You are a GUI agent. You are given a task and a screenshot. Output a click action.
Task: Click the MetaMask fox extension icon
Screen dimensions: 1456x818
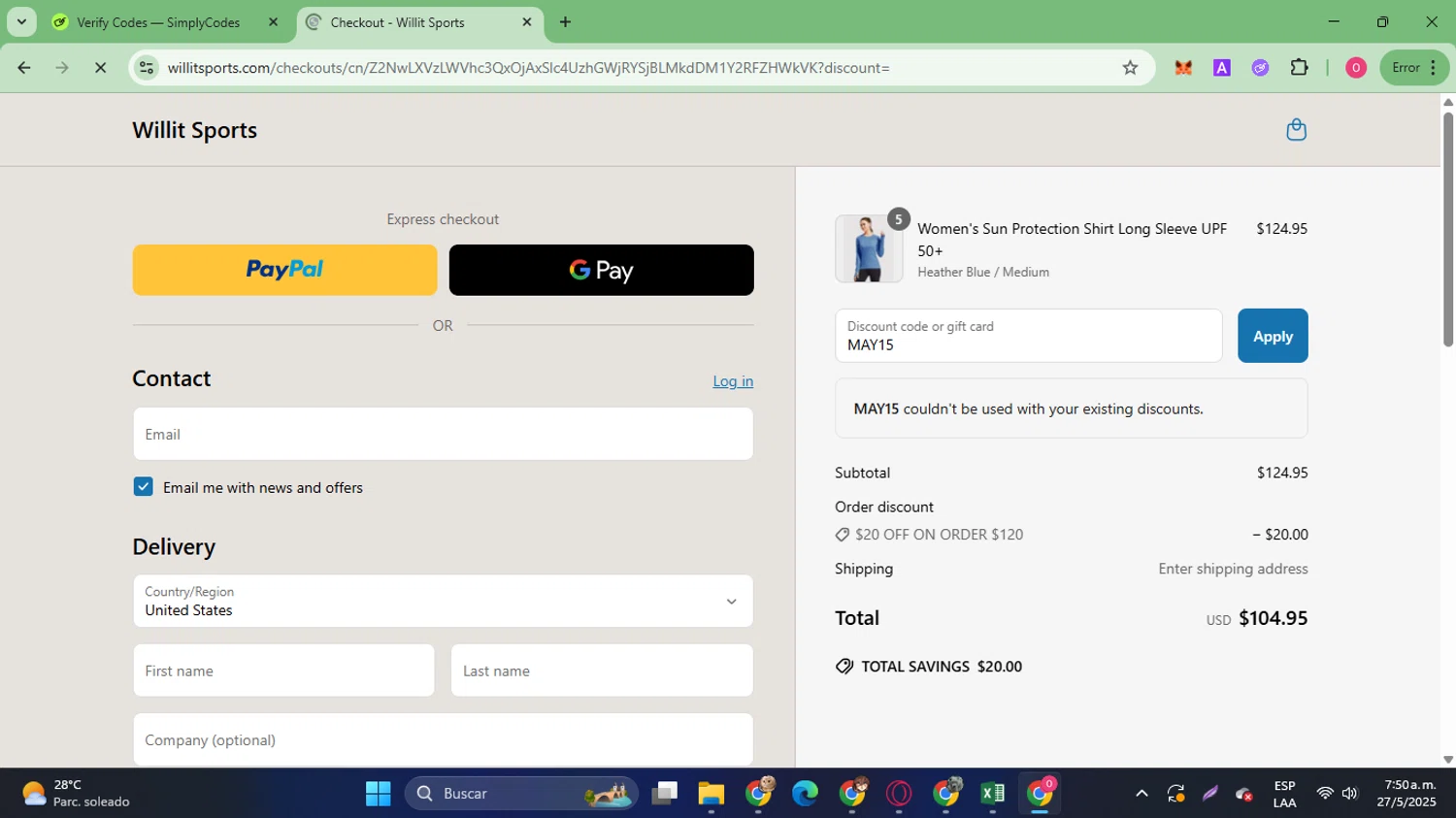pos(1183,68)
